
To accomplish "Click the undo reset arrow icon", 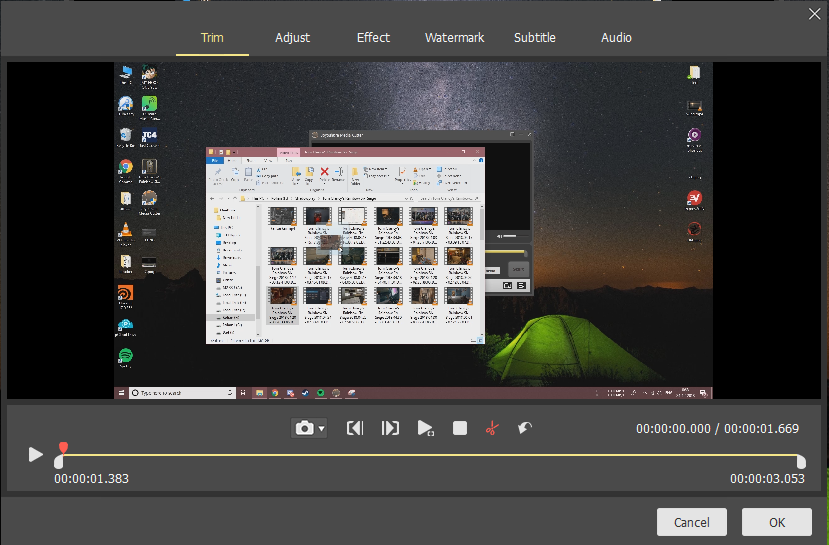I will point(524,428).
